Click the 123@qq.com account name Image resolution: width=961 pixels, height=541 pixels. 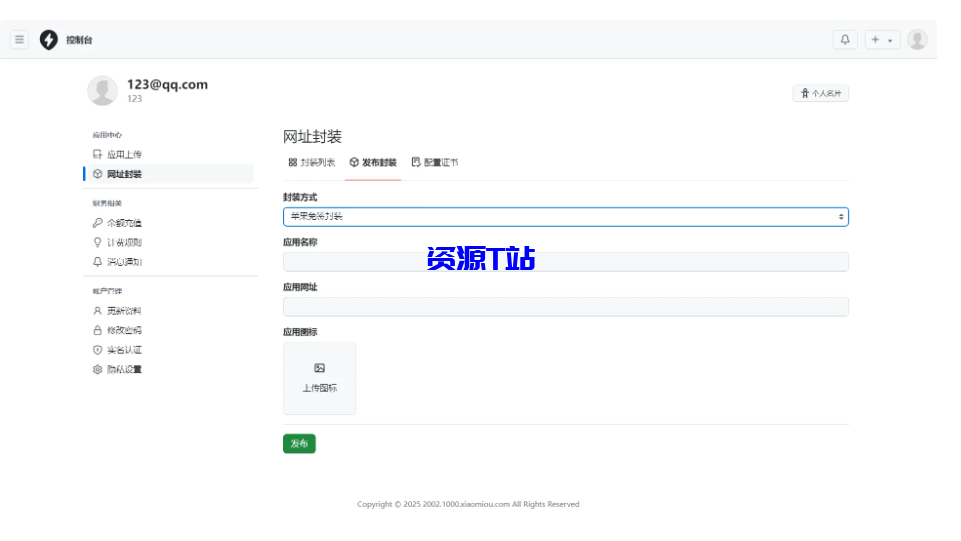coord(167,85)
